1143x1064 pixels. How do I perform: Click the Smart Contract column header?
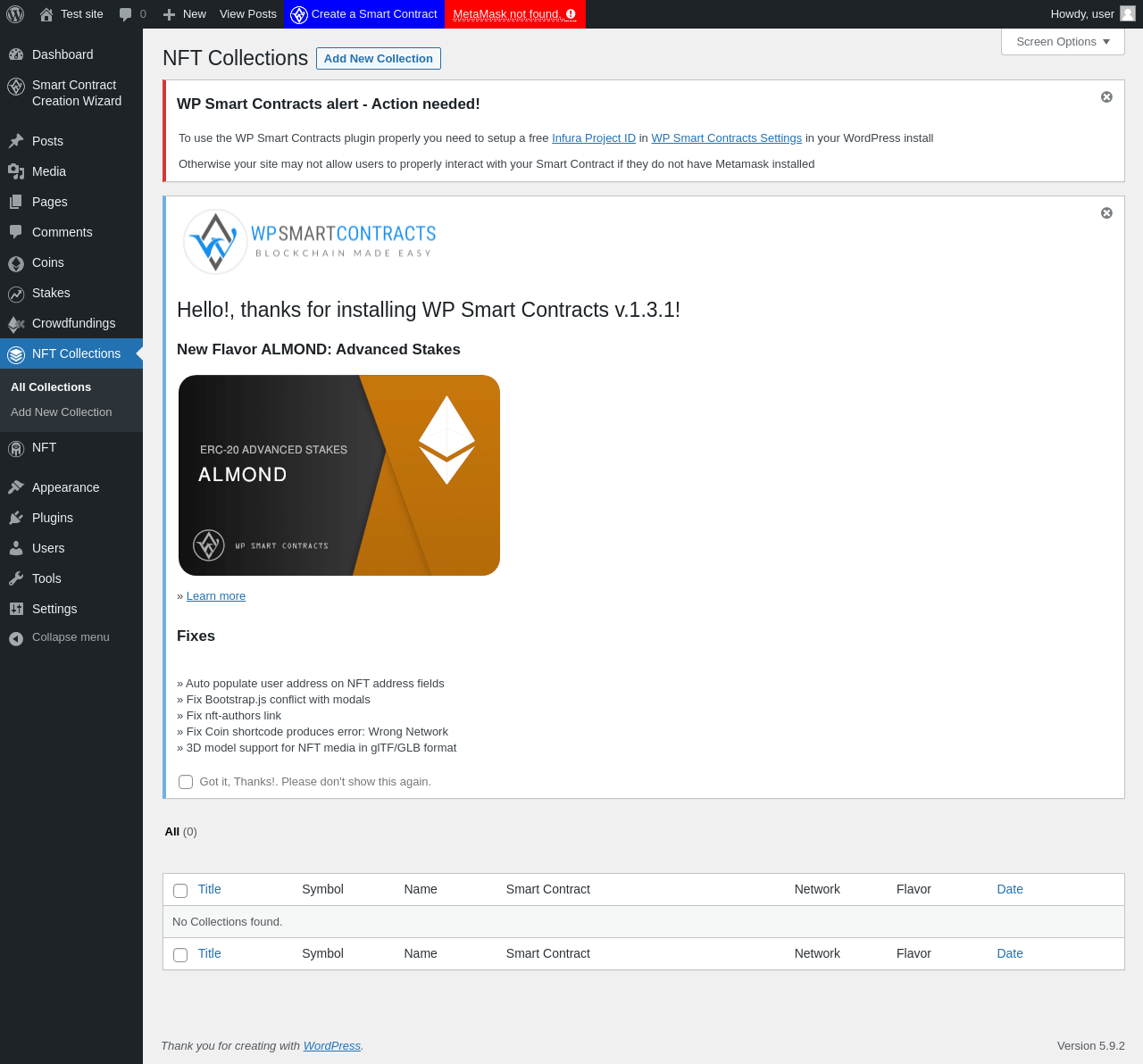(548, 890)
